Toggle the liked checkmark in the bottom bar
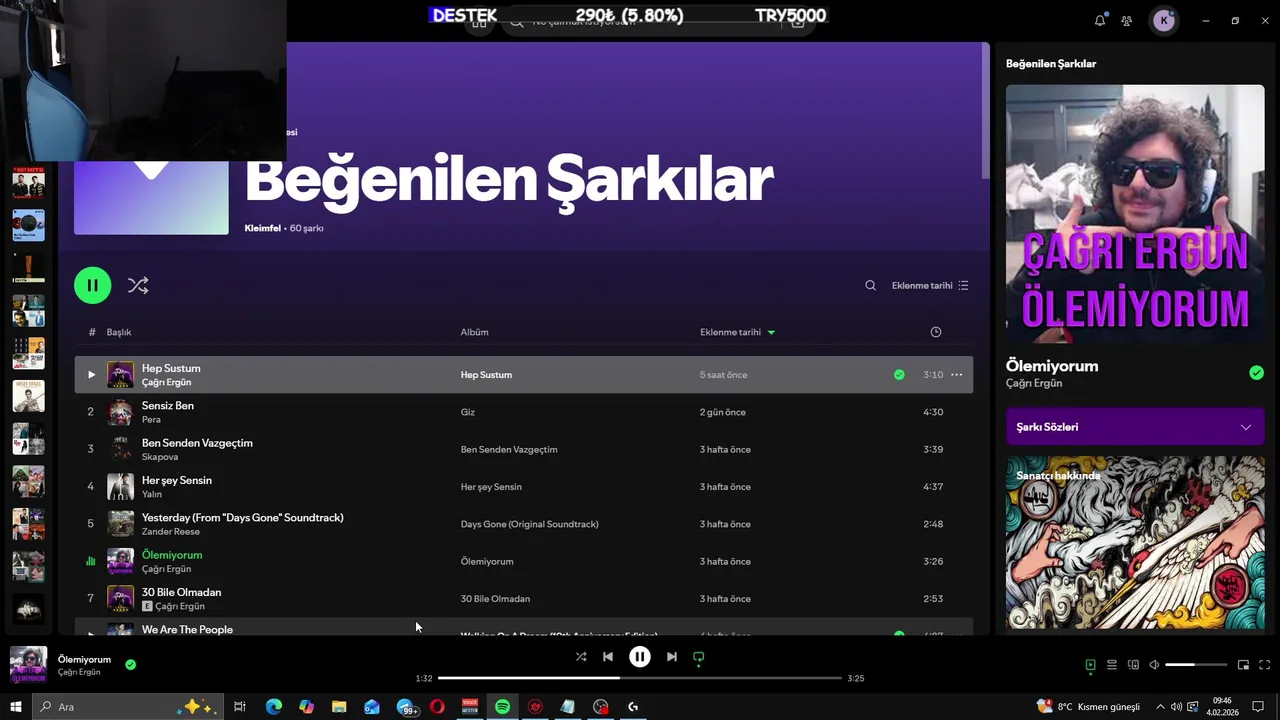1280x720 pixels. [x=131, y=664]
